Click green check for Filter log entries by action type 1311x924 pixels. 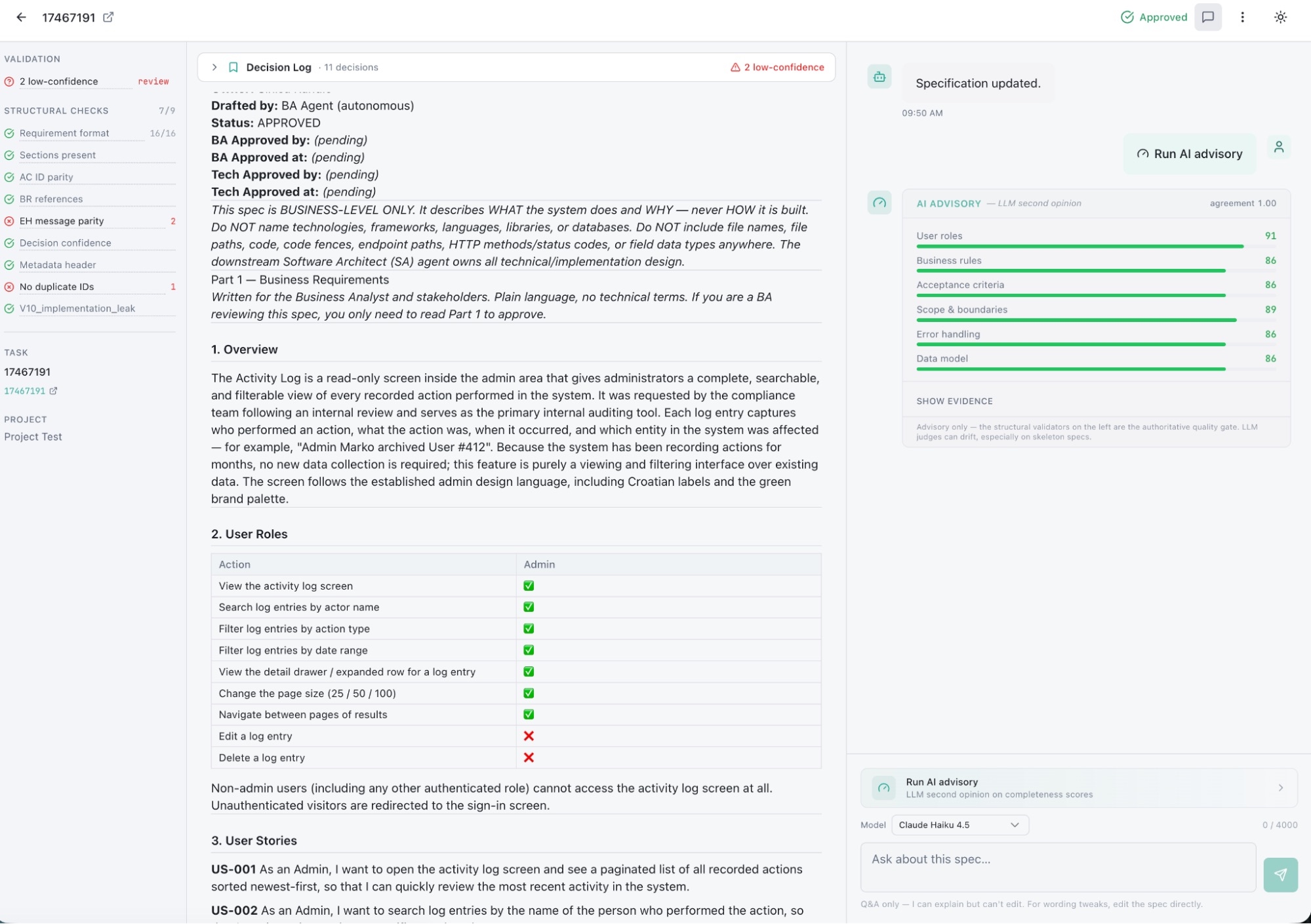coord(529,629)
